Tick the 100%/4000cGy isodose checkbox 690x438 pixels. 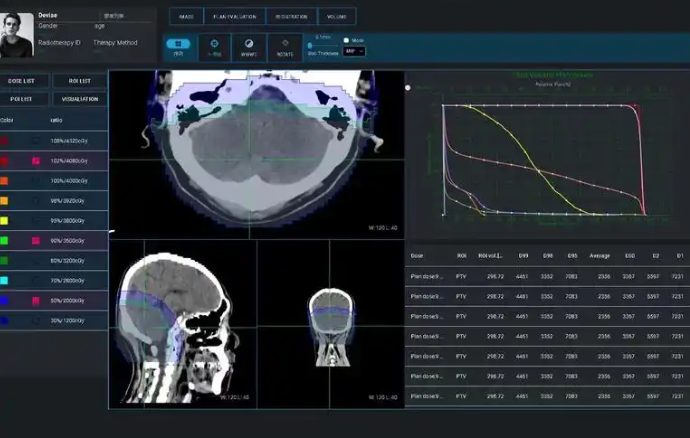(x=36, y=181)
